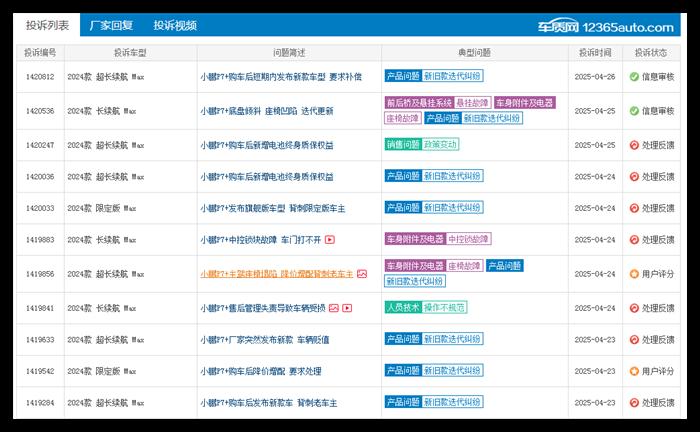Click green check status icon for complaint 1420812
The height and width of the screenshot is (432, 700).
tap(634, 77)
